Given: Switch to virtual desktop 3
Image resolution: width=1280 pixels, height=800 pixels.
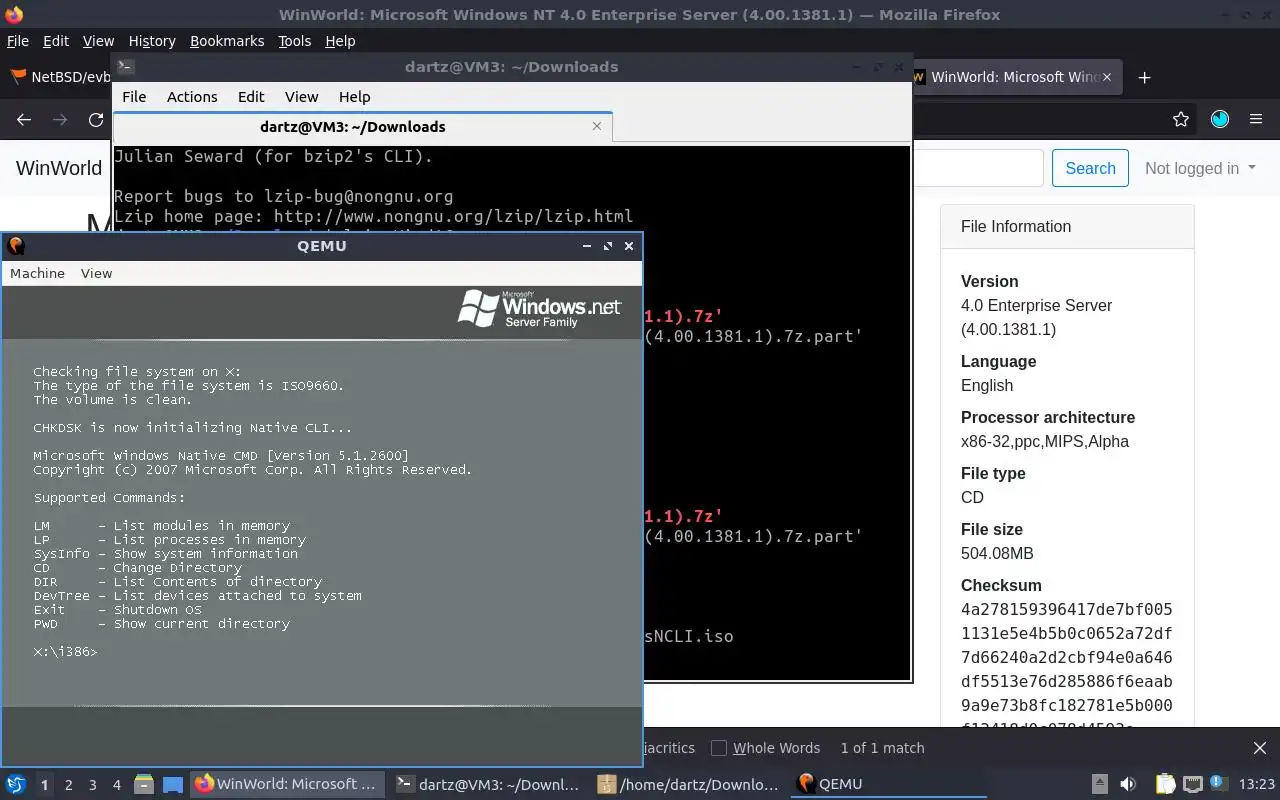Looking at the screenshot, I should click(92, 785).
